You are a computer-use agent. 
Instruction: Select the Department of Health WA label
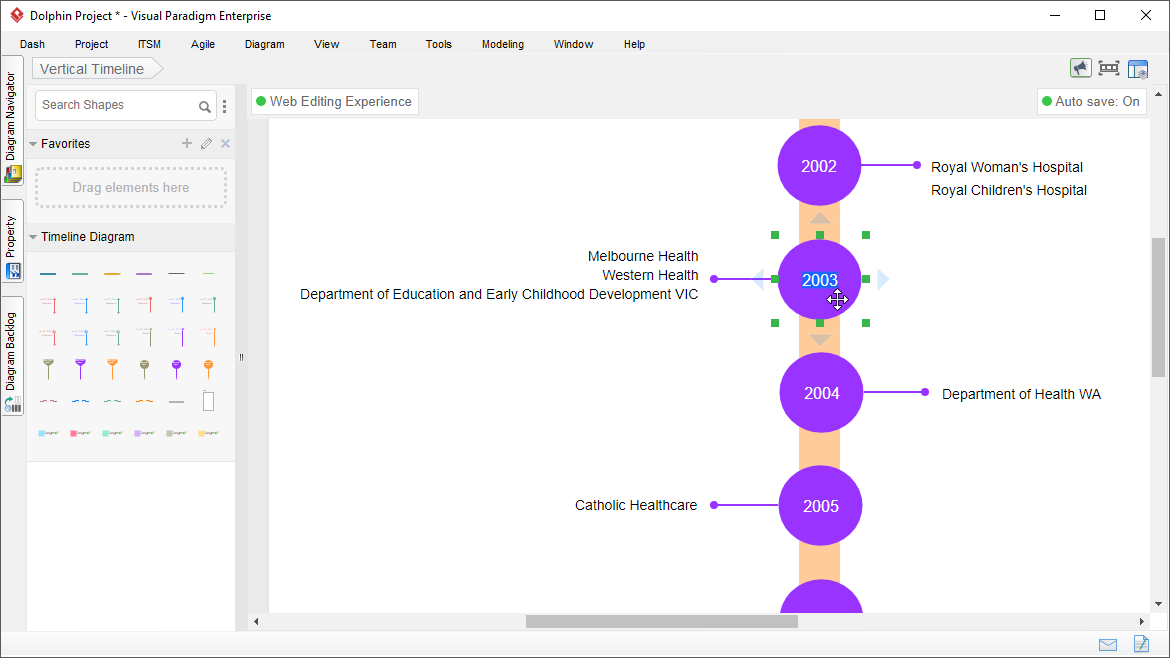click(1021, 394)
